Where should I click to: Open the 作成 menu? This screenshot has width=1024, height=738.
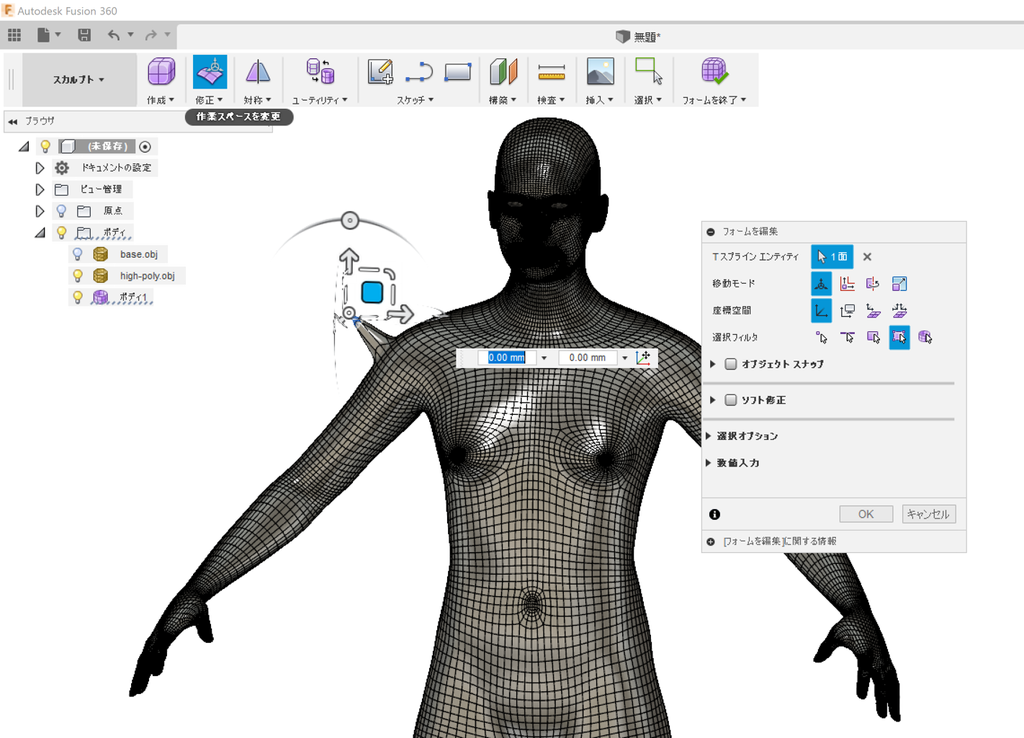(x=160, y=100)
